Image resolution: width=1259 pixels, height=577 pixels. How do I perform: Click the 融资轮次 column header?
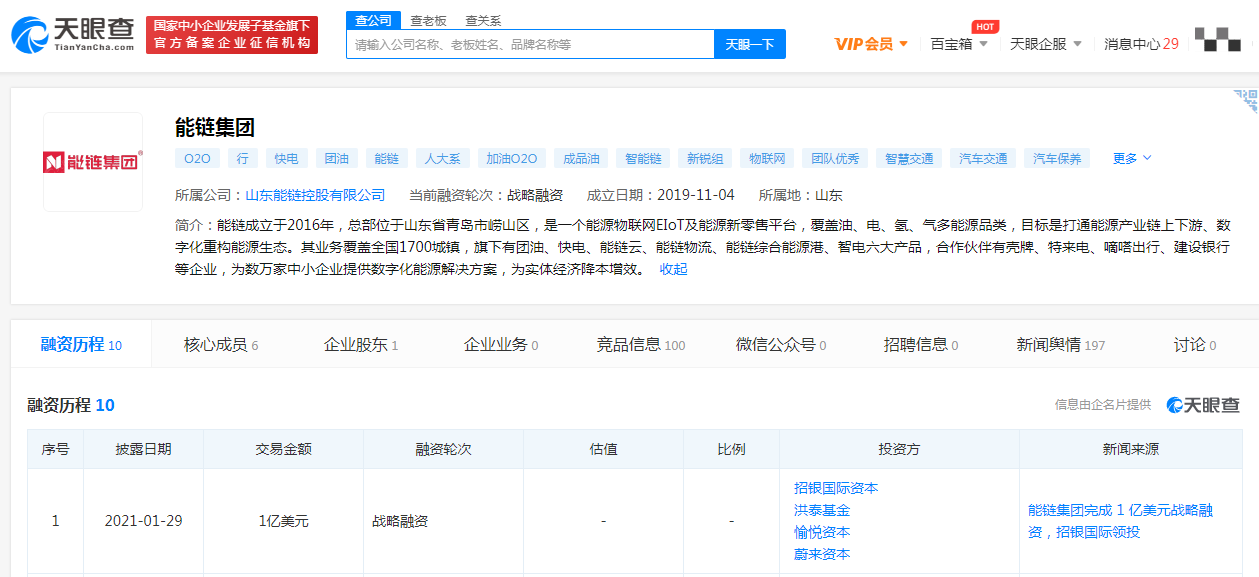[x=443, y=450]
